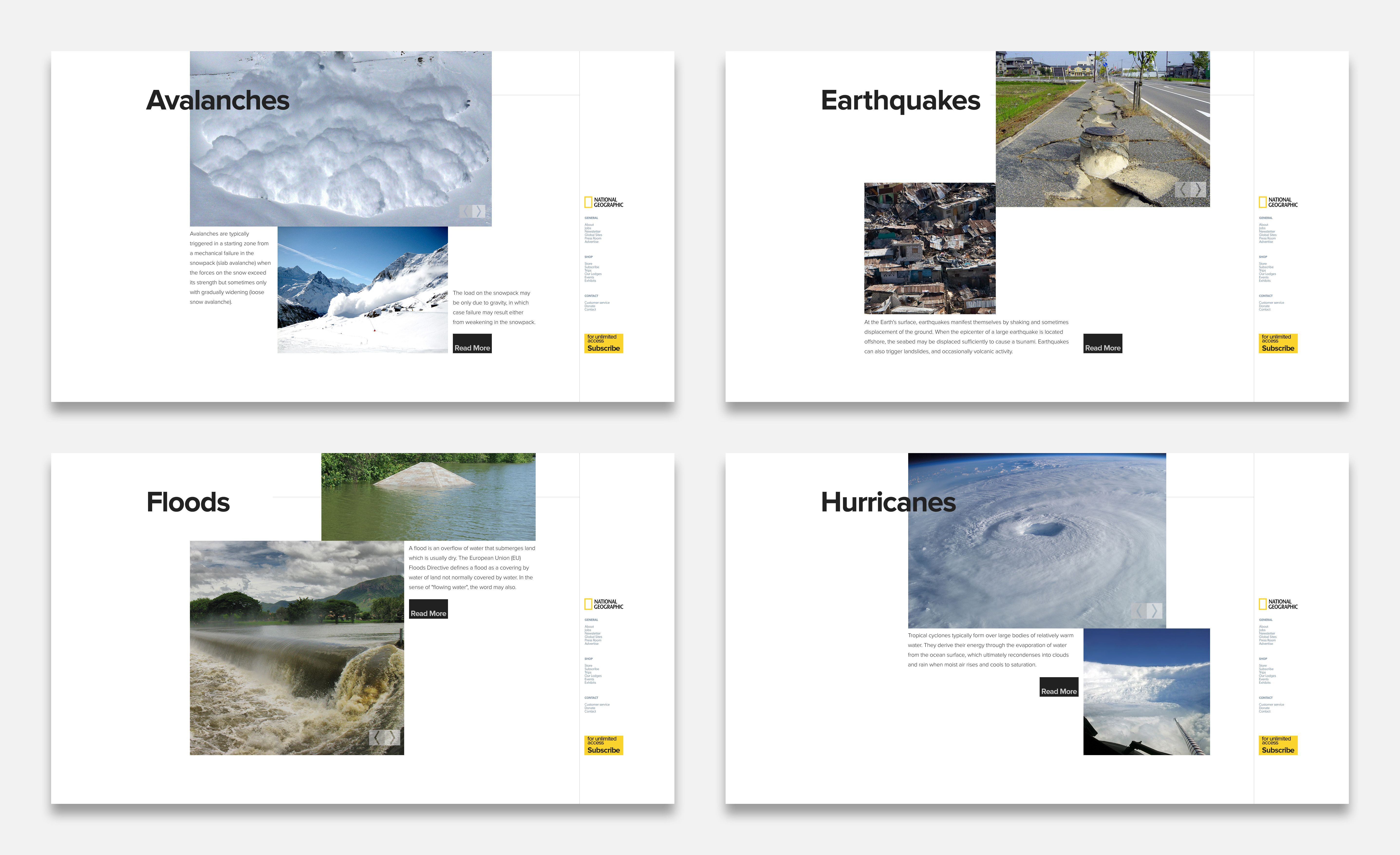The image size is (1400, 855).
Task: Click next arrow on Avalanches snow image
Action: coord(478,211)
